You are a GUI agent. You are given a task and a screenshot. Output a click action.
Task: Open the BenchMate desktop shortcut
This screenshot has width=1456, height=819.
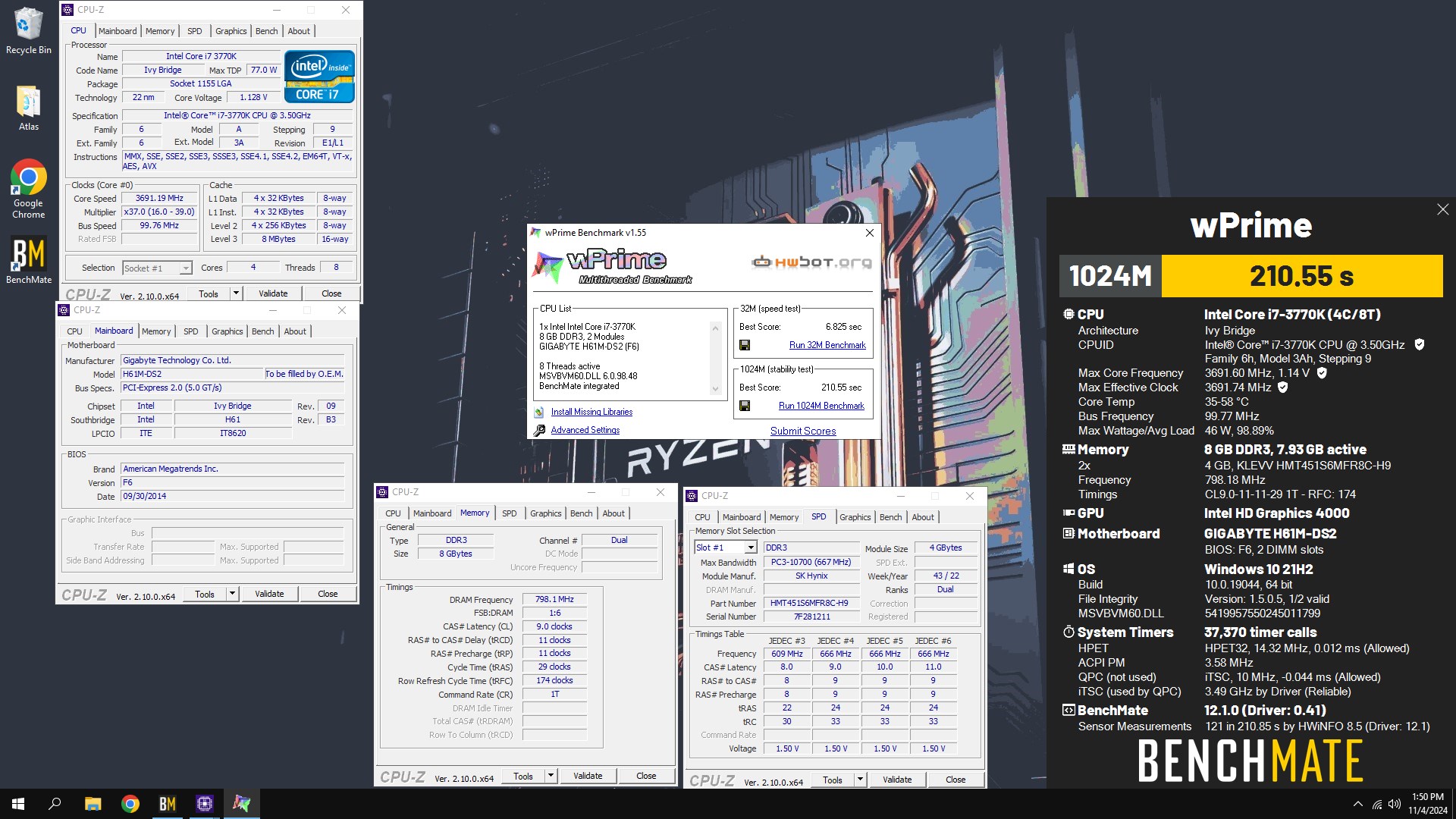point(29,261)
